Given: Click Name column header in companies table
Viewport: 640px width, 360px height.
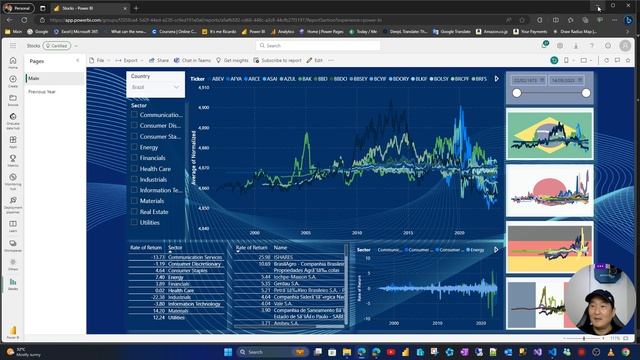Looking at the screenshot, I should [280, 247].
